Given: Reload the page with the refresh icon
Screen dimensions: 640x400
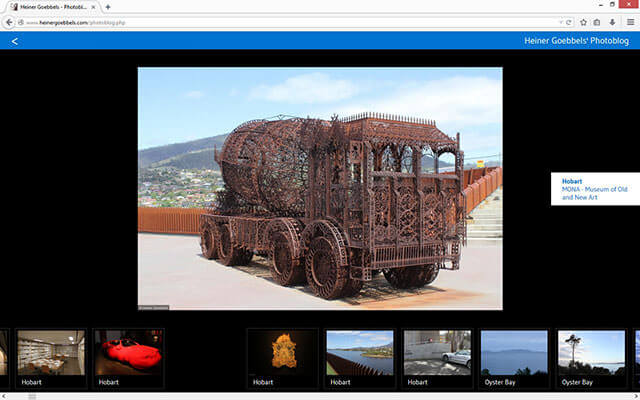Looking at the screenshot, I should [568, 22].
